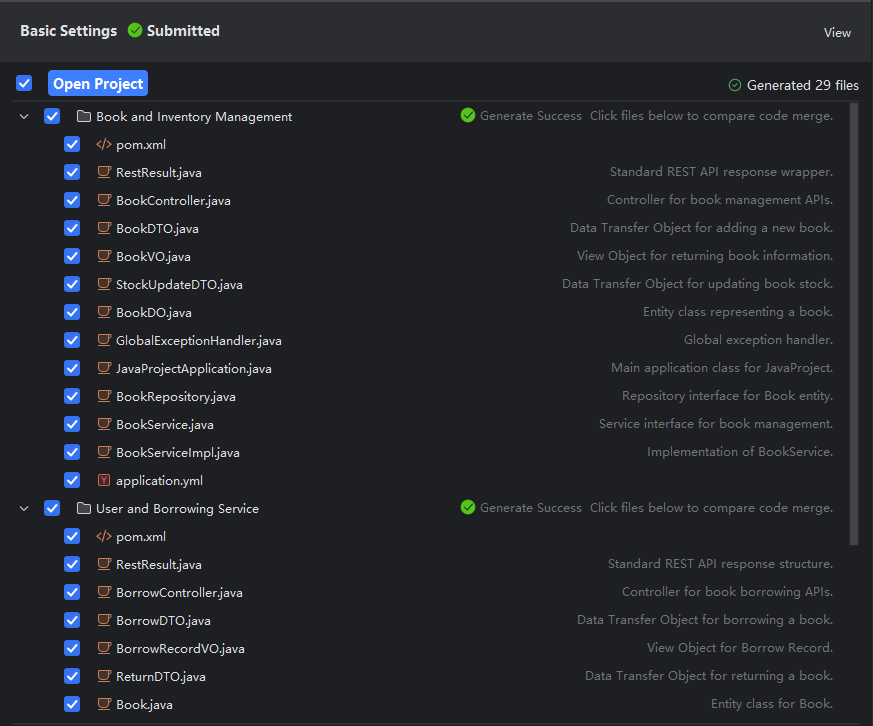Deselect the User and Borrowing Service folder checkbox
Viewport: 873px width, 726px height.
coord(52,509)
